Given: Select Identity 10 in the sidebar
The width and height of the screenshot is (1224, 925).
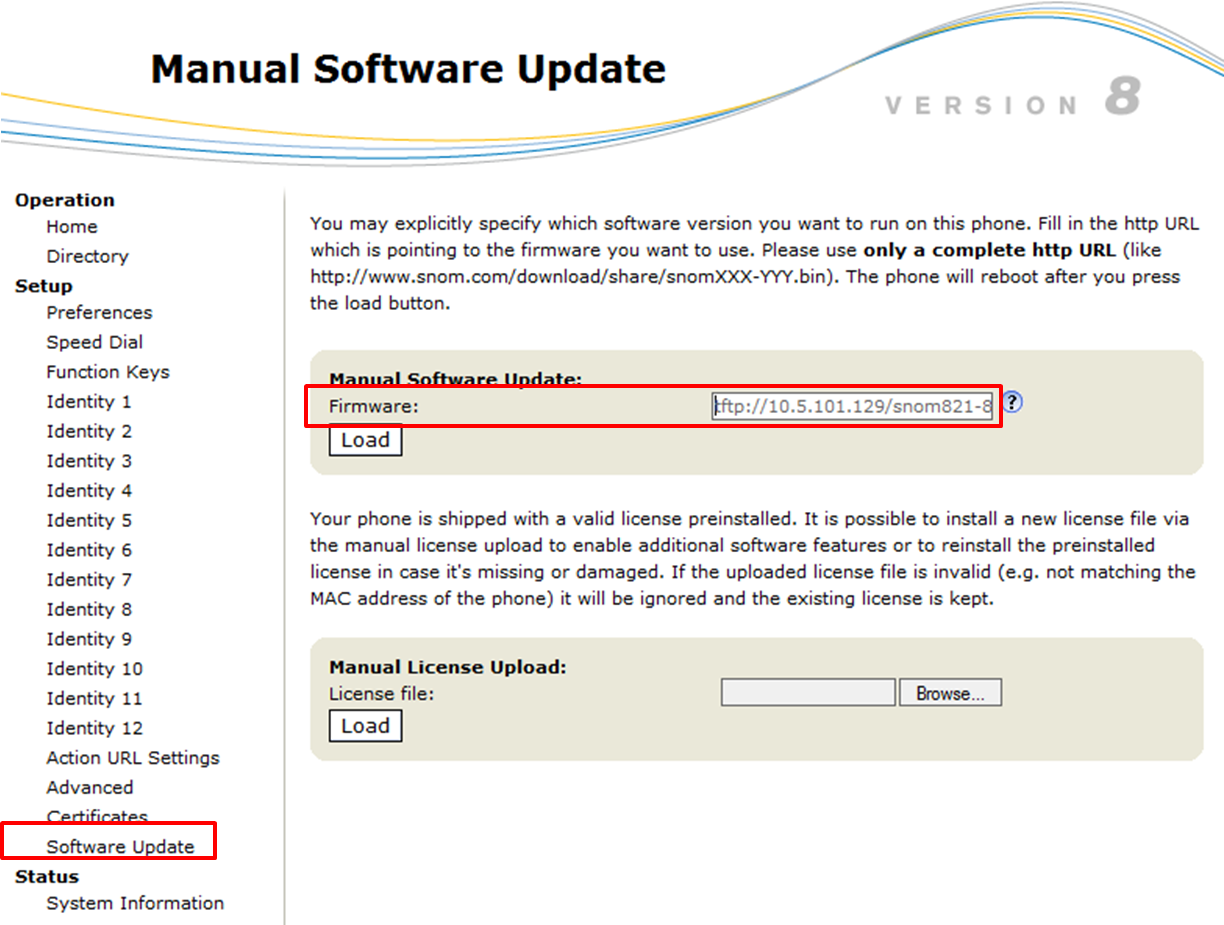Looking at the screenshot, I should tap(94, 668).
